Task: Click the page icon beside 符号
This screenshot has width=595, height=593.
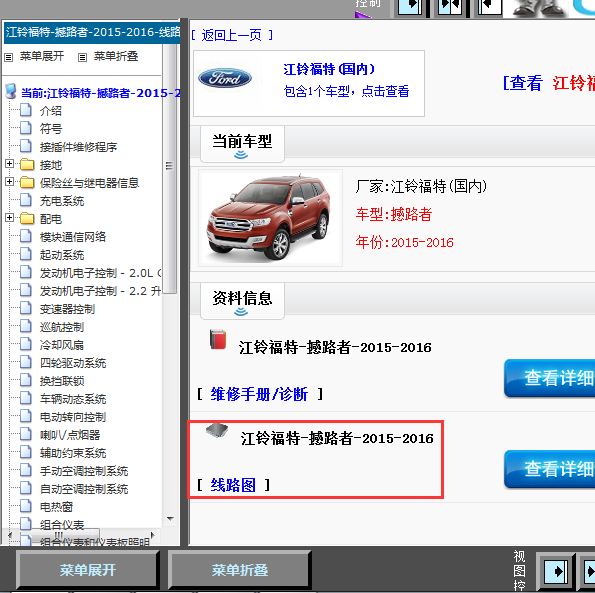Action: 26,128
